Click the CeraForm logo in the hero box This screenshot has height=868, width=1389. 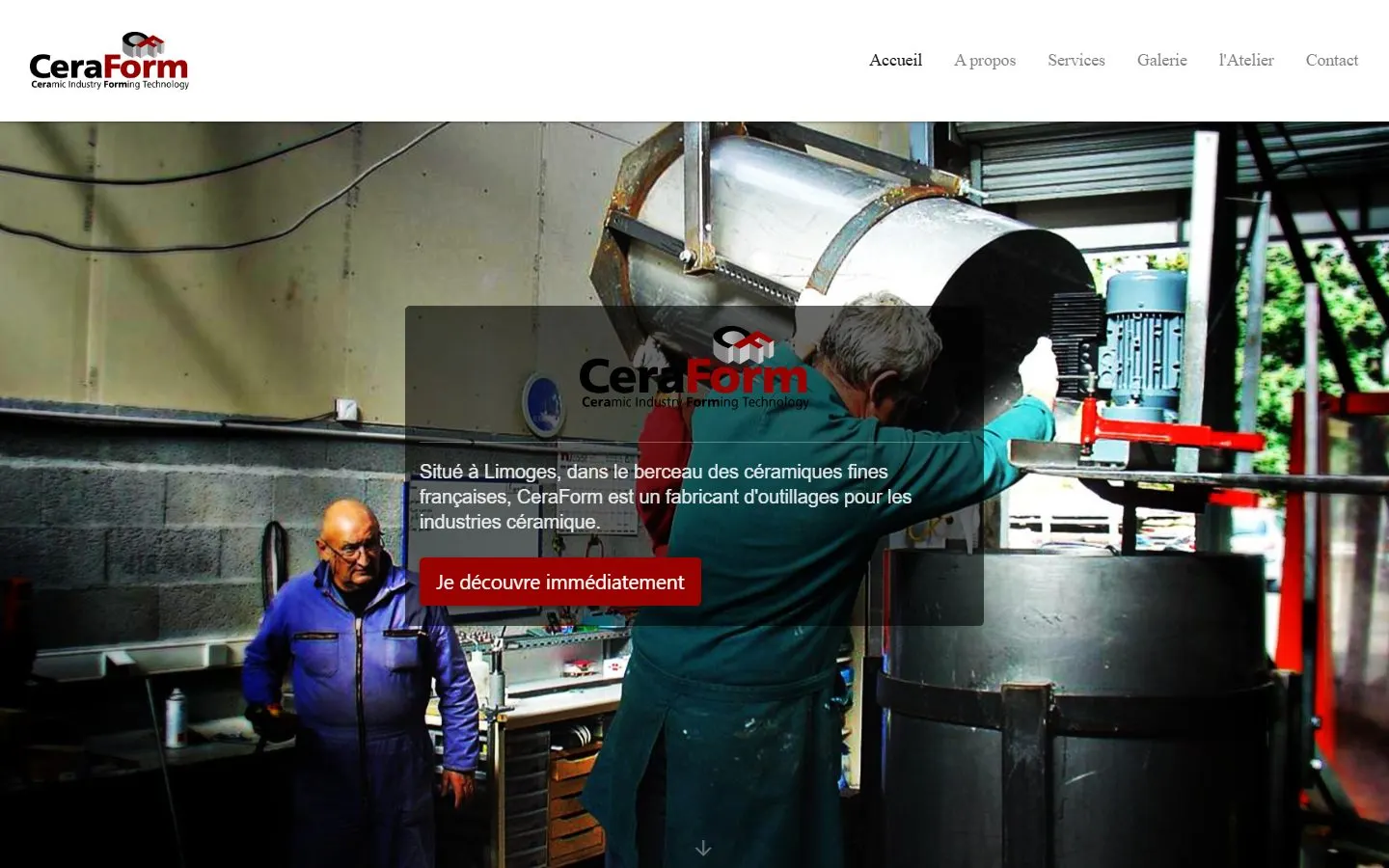[694, 368]
